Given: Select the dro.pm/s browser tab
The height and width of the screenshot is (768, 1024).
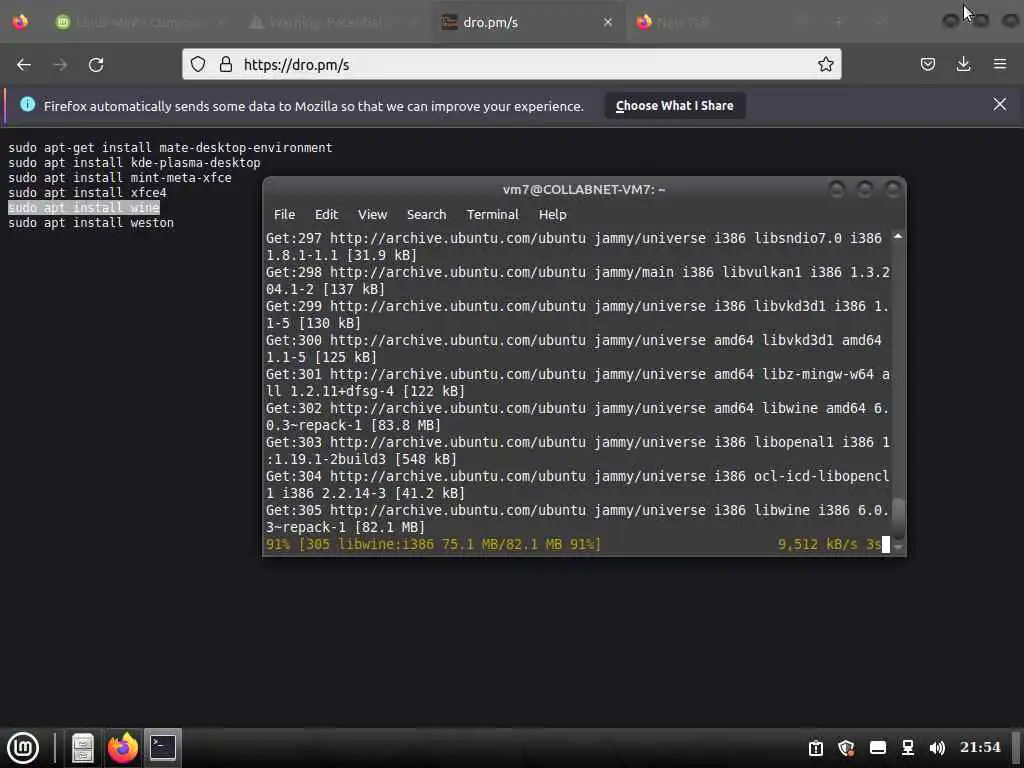Looking at the screenshot, I should point(528,22).
